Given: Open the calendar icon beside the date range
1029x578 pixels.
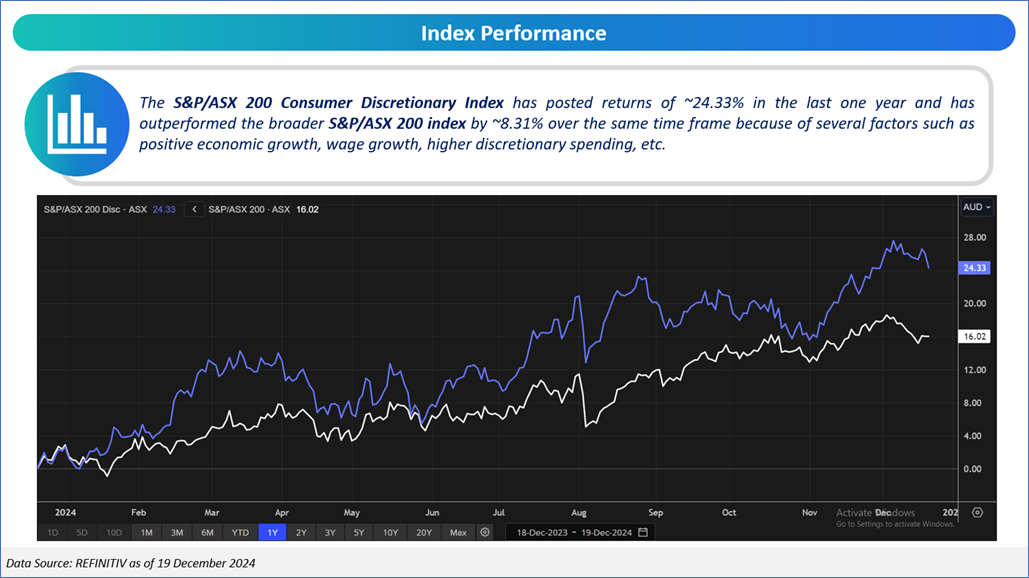Looking at the screenshot, I should [643, 532].
